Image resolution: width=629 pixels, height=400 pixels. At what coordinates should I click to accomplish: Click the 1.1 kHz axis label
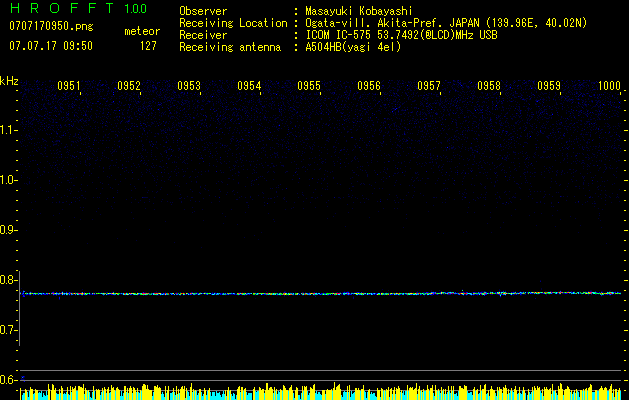[9, 130]
